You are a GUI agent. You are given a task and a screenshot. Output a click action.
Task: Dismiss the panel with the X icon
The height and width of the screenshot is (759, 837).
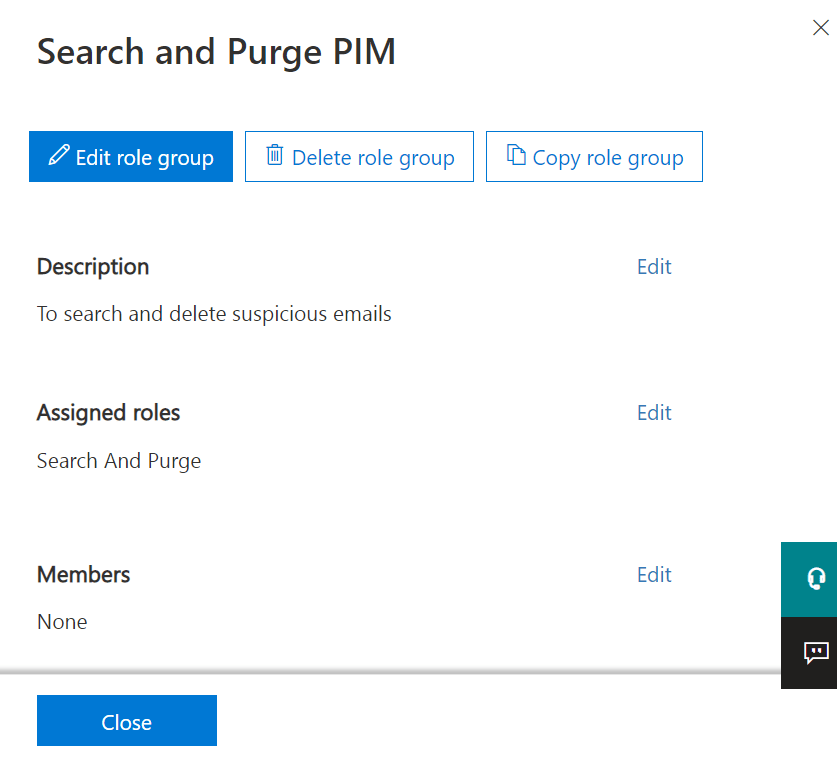click(x=820, y=28)
